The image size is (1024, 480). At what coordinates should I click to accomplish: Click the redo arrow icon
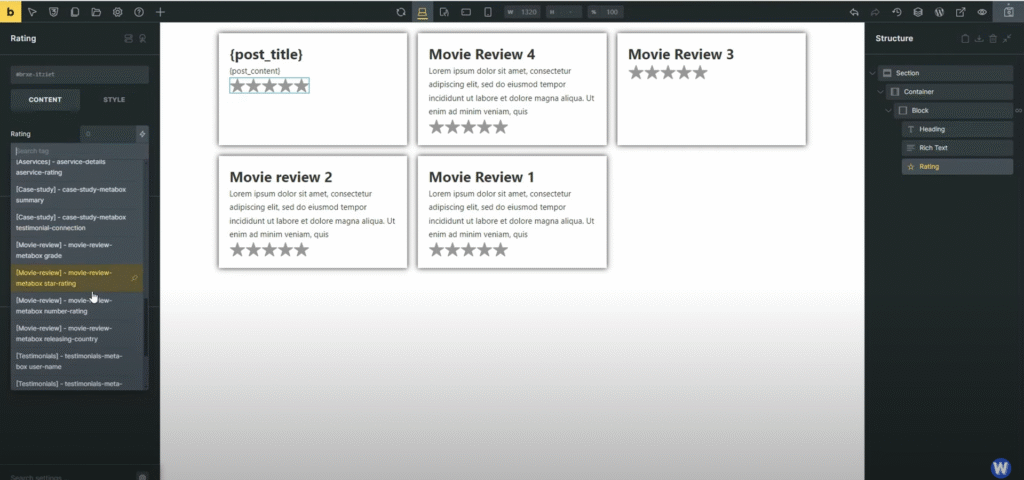875,12
